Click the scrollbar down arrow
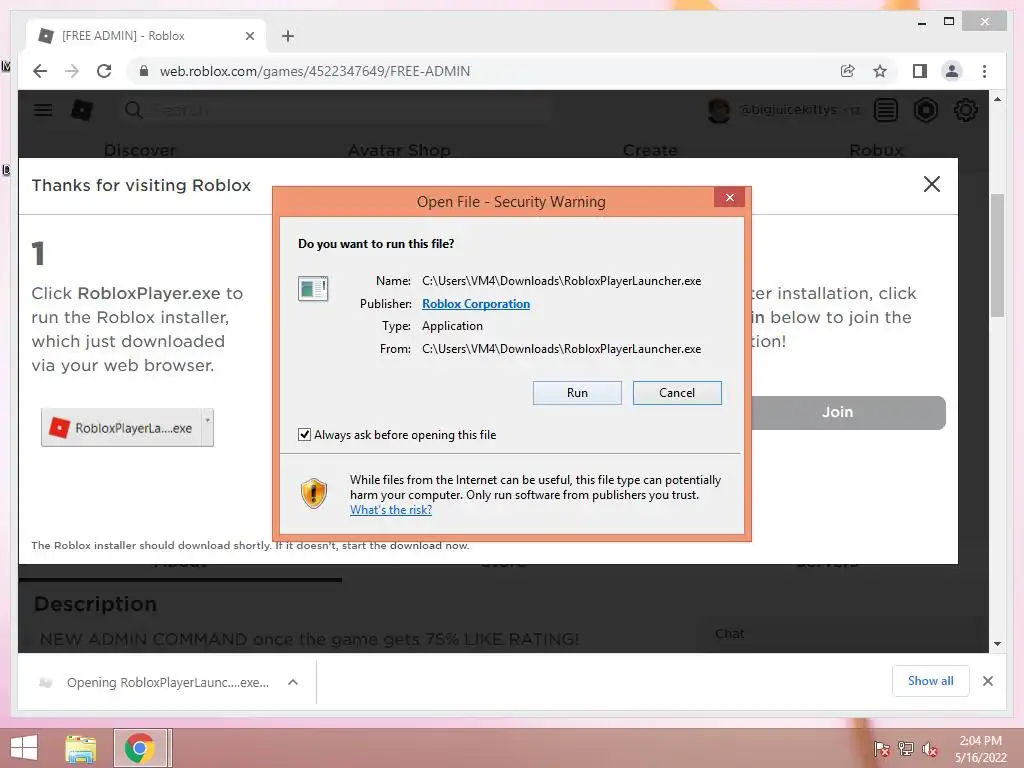This screenshot has height=768, width=1024. pyautogui.click(x=997, y=644)
